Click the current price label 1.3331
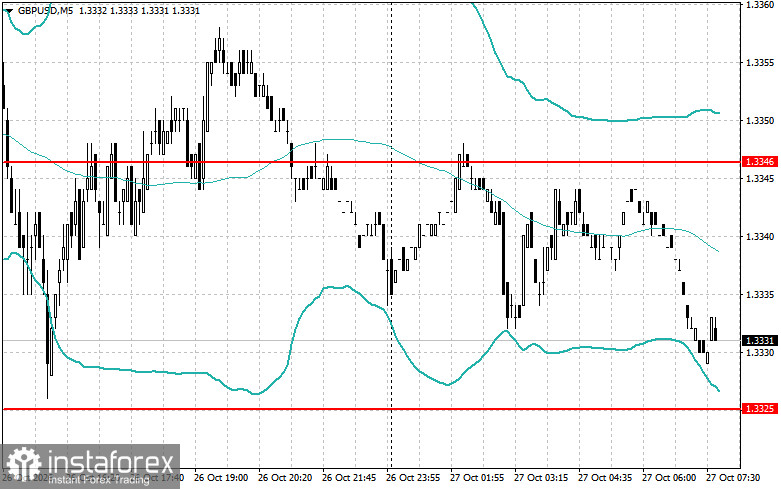Image resolution: width=781 pixels, height=489 pixels. [759, 341]
